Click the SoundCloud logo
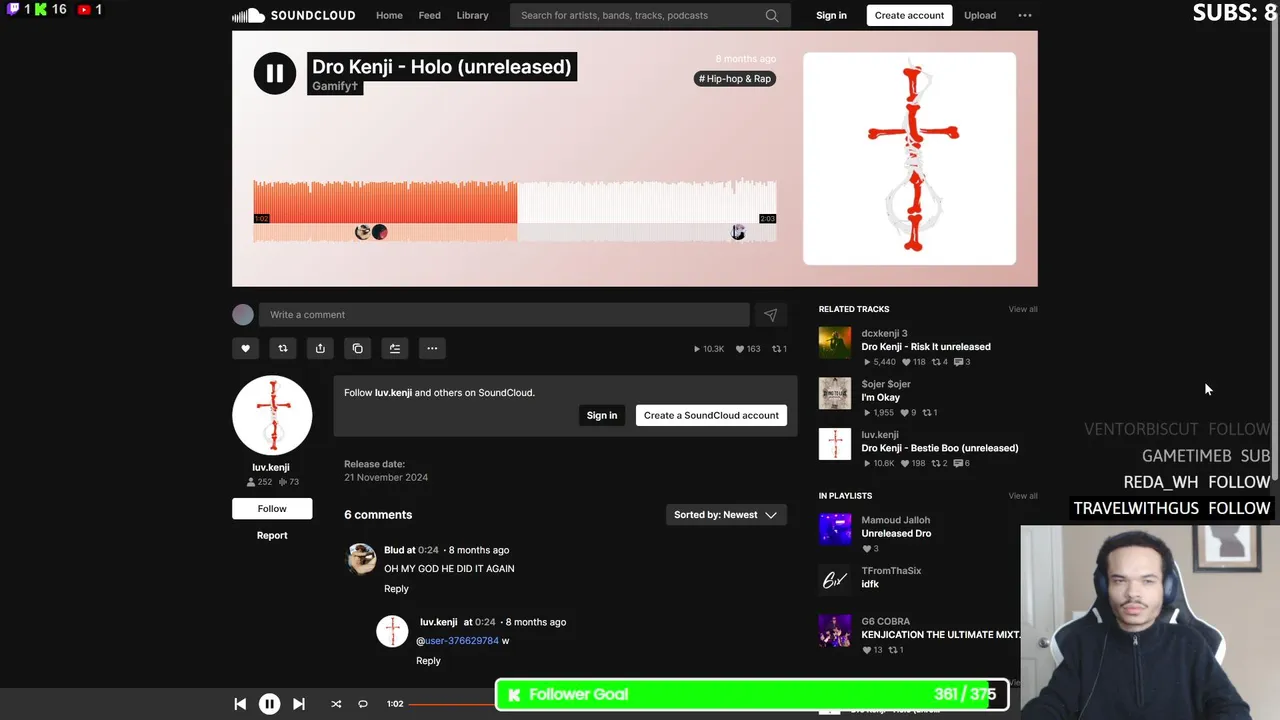The image size is (1280, 720). coord(293,15)
